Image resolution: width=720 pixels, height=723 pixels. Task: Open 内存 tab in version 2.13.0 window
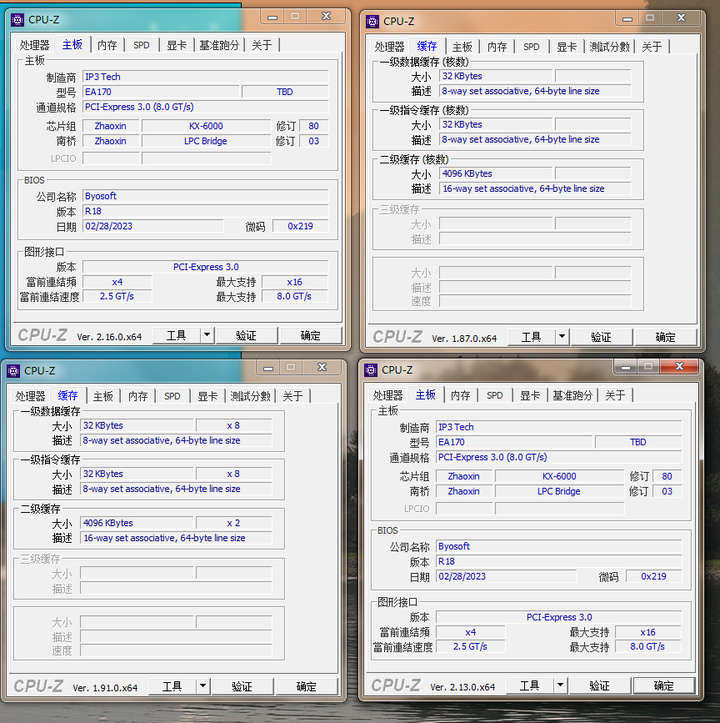point(460,395)
